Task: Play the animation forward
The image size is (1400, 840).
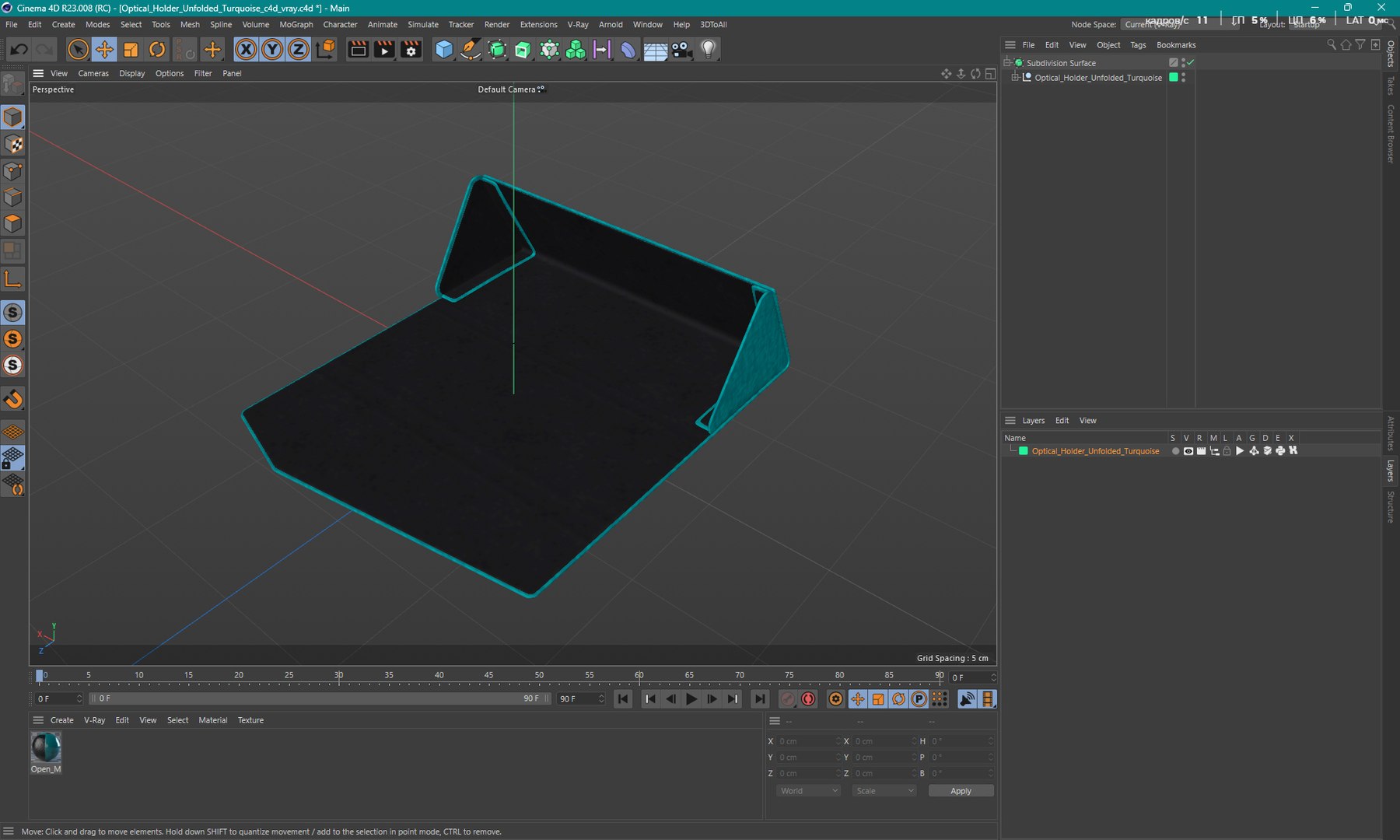Action: click(691, 699)
